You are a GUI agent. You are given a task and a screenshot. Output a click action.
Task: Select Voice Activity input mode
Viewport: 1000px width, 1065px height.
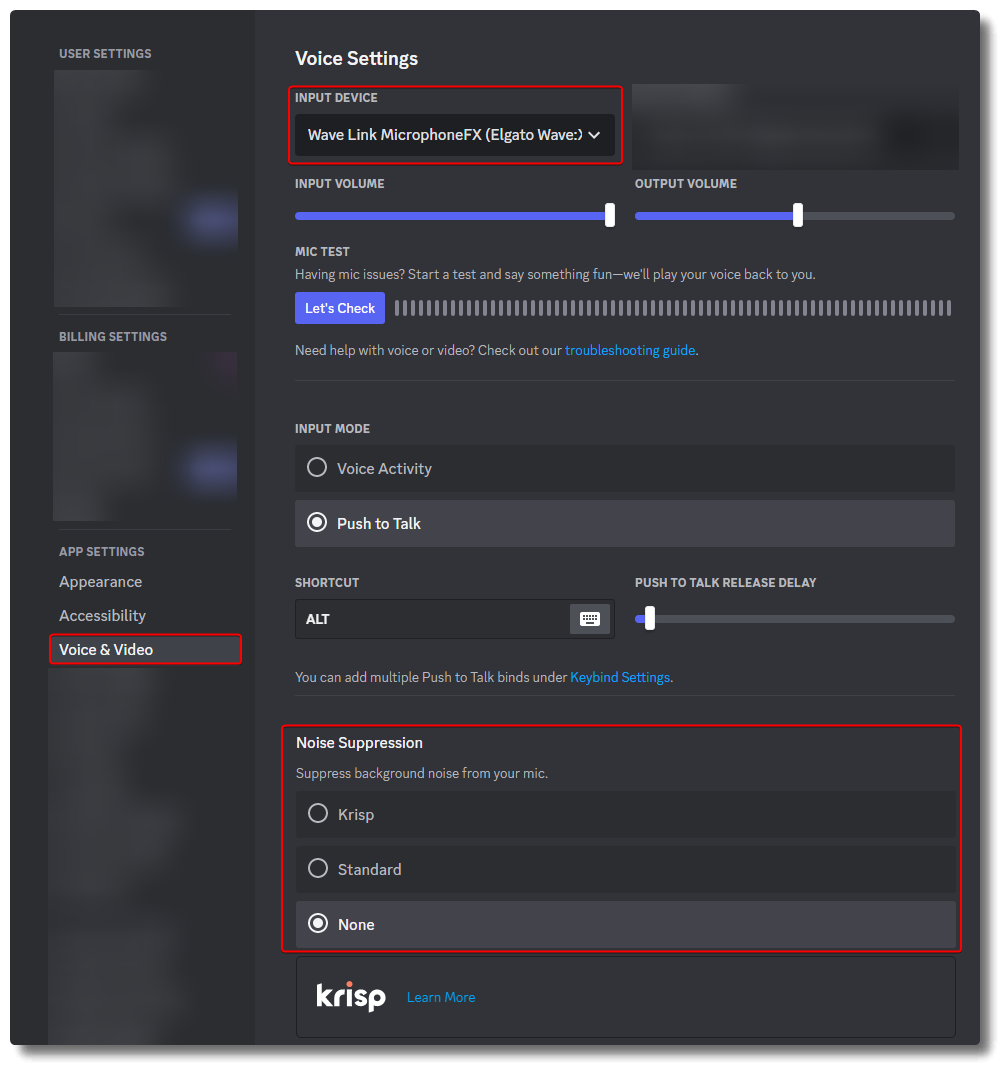(x=624, y=469)
